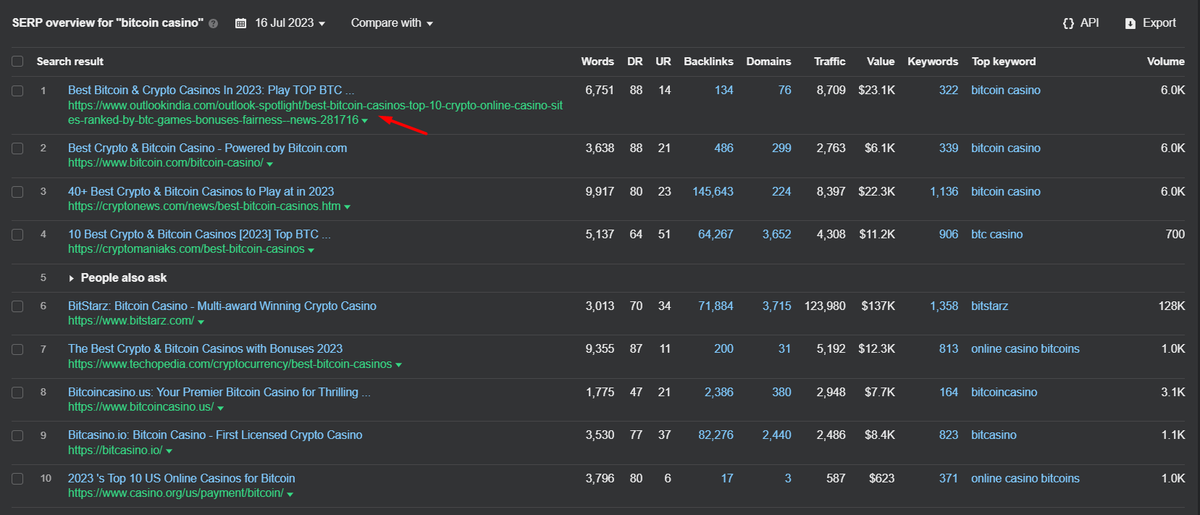Check the box for the techopedia.com result
Viewport: 1200px width, 515px height.
tap(17, 349)
